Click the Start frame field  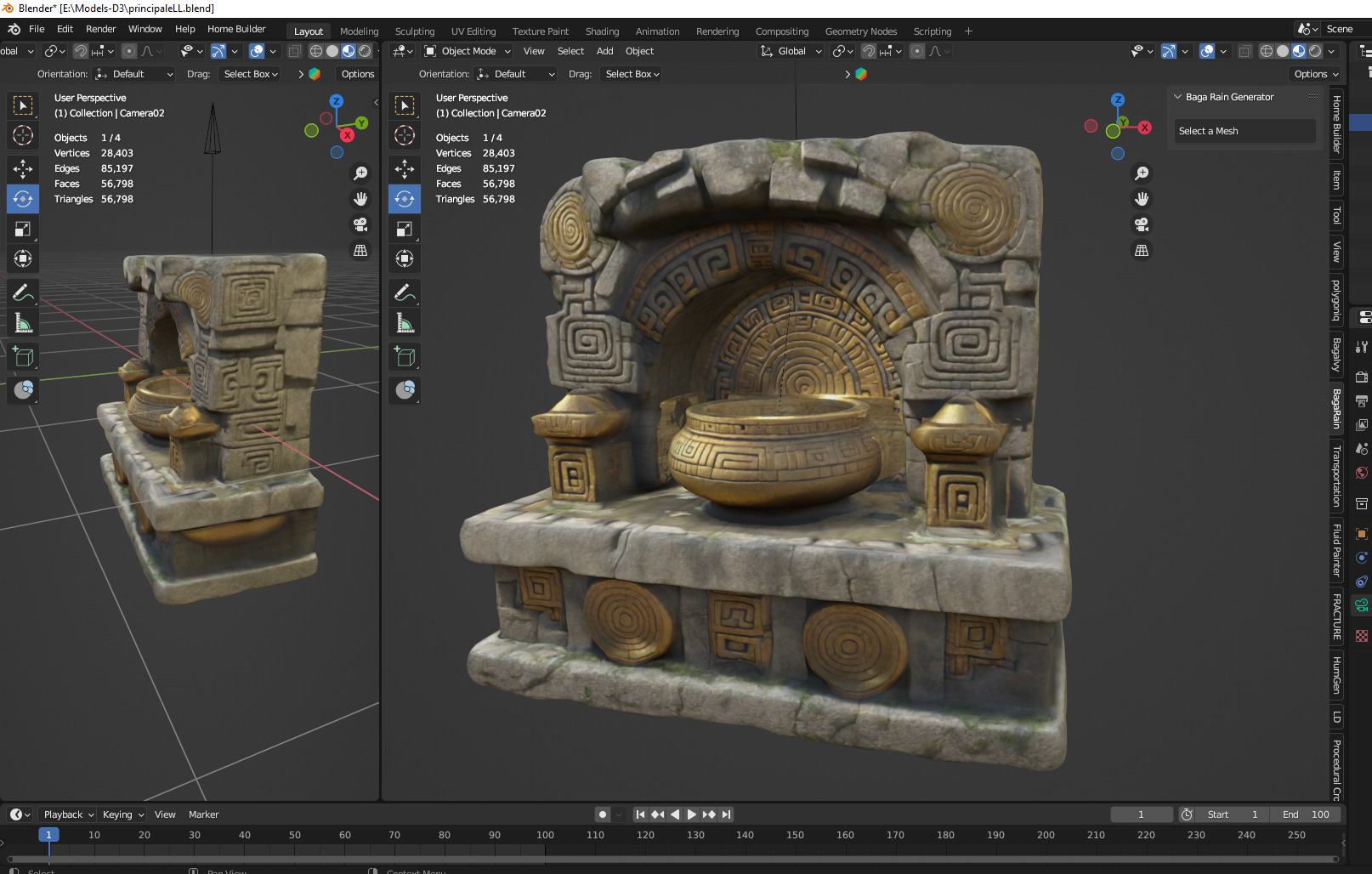(1233, 814)
